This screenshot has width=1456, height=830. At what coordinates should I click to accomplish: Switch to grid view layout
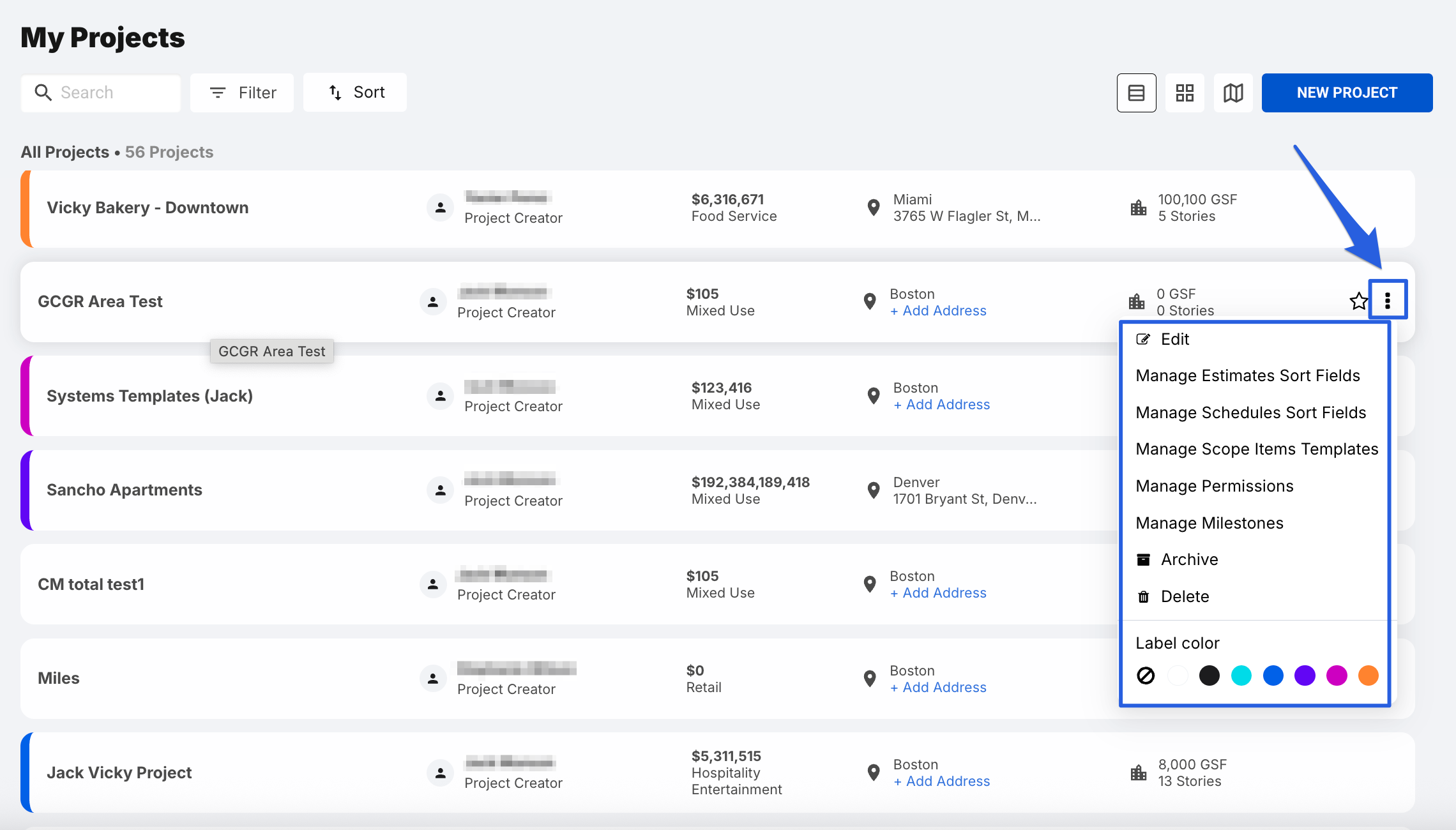click(1185, 93)
